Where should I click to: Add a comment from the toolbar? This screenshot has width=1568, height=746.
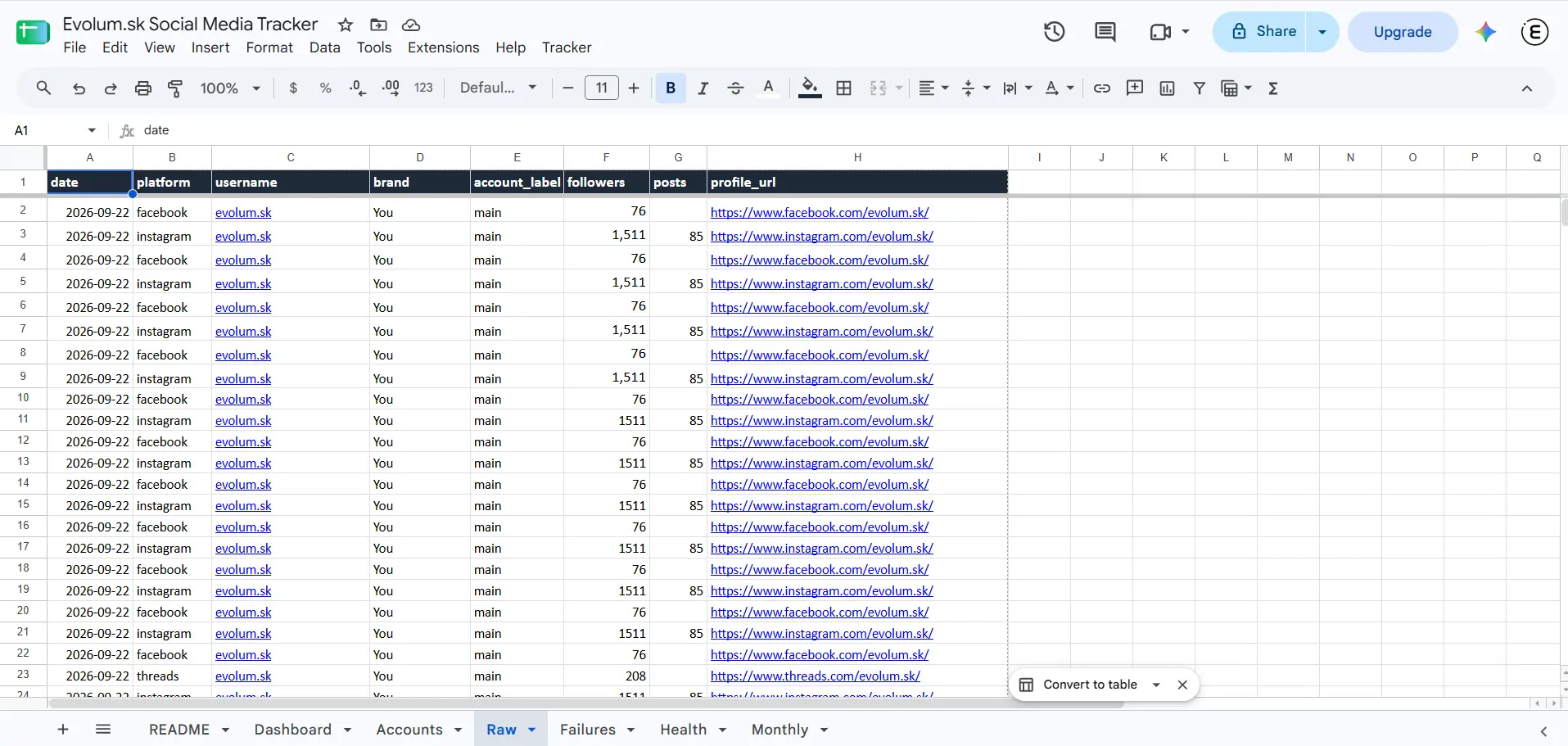1135,88
